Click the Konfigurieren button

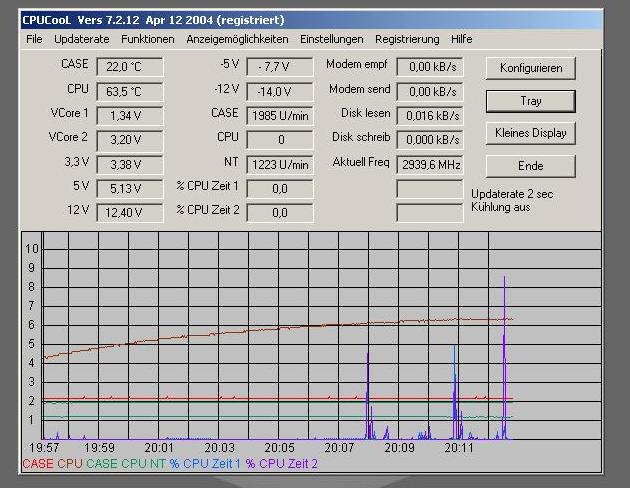pyautogui.click(x=531, y=68)
